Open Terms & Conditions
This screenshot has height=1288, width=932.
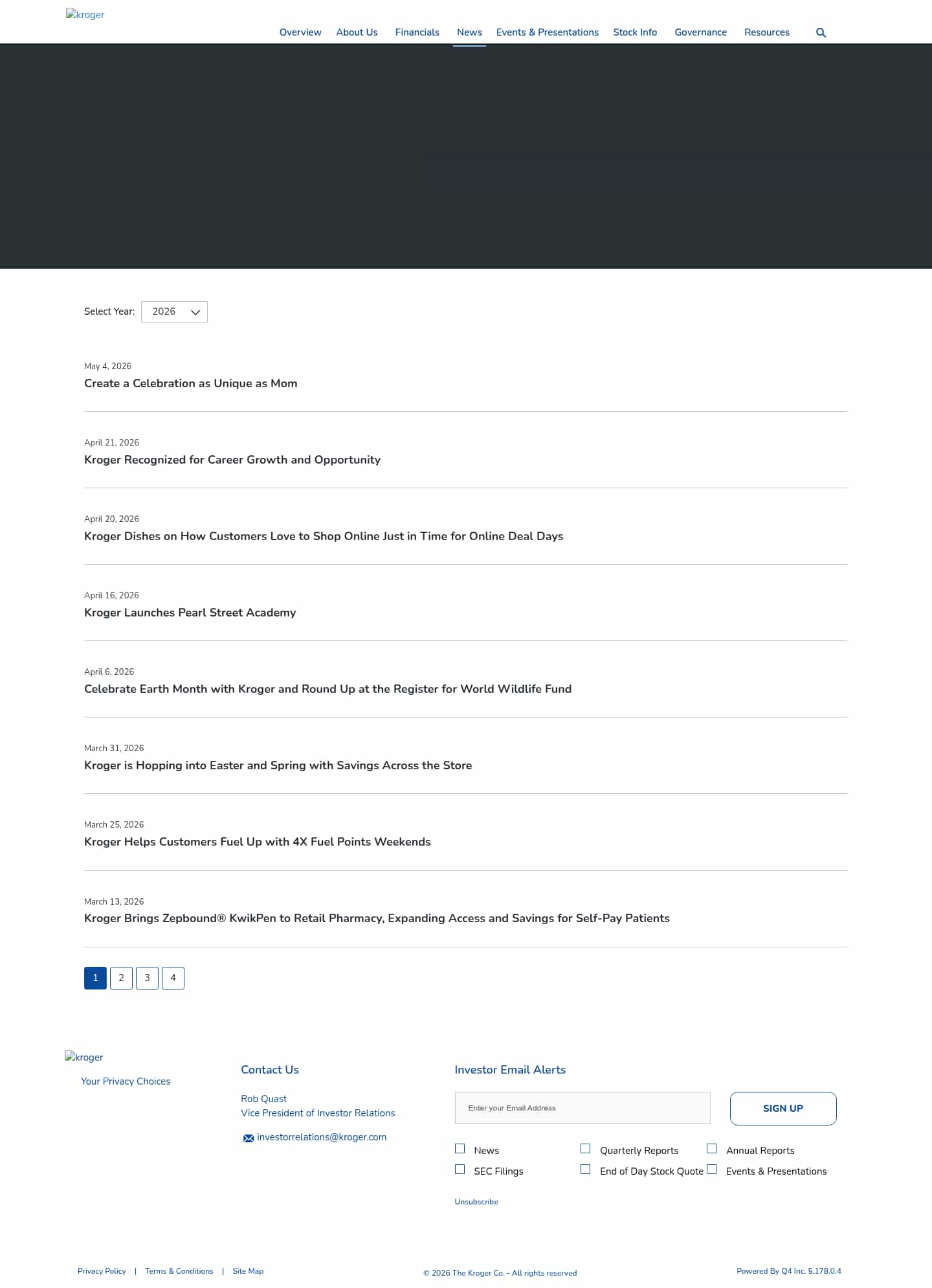pyautogui.click(x=179, y=1271)
